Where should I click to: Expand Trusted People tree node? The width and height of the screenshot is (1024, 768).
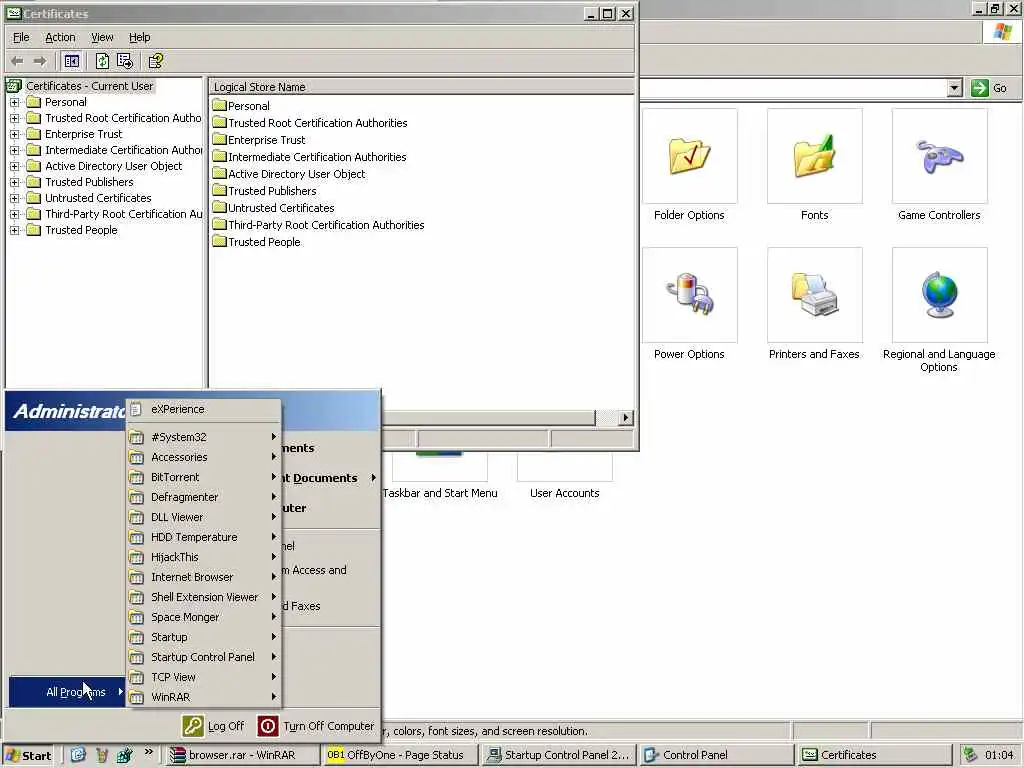point(14,231)
